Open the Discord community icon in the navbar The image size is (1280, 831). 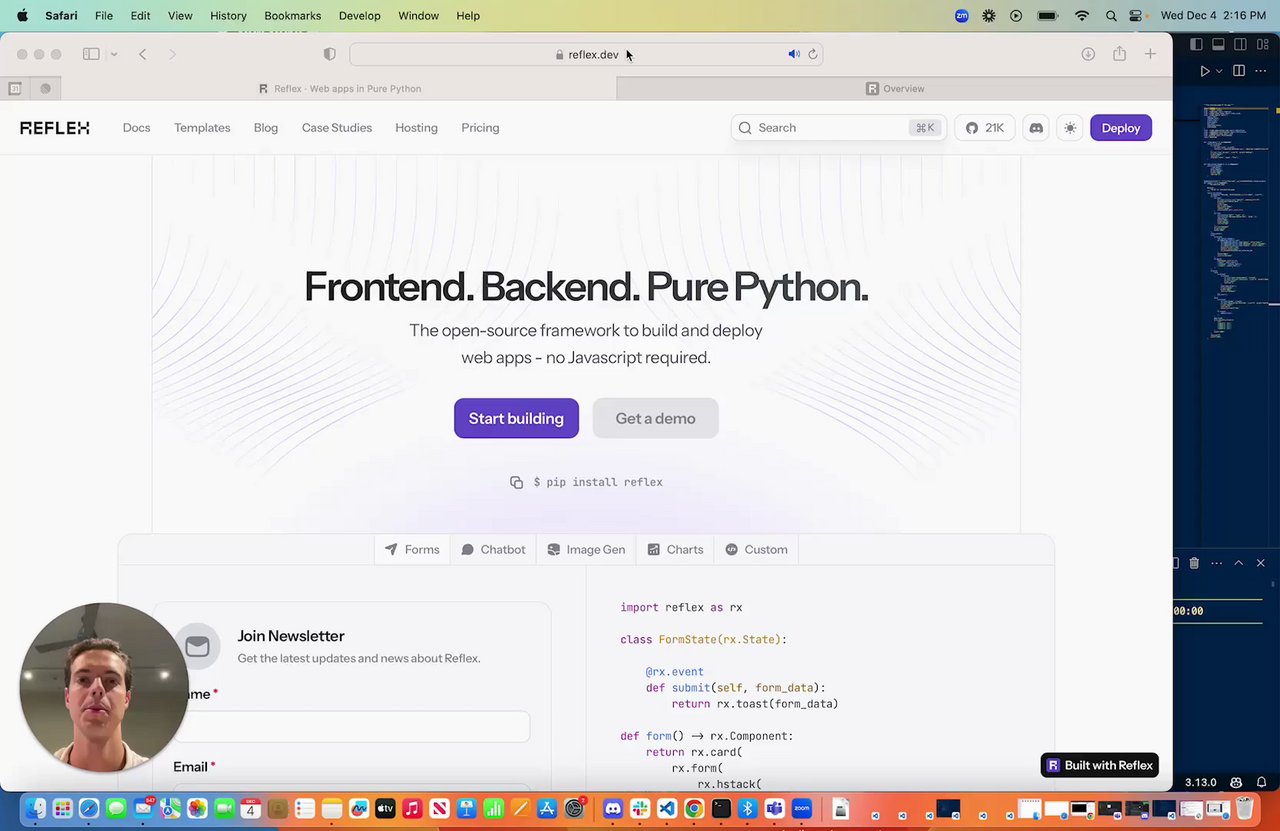1036,128
